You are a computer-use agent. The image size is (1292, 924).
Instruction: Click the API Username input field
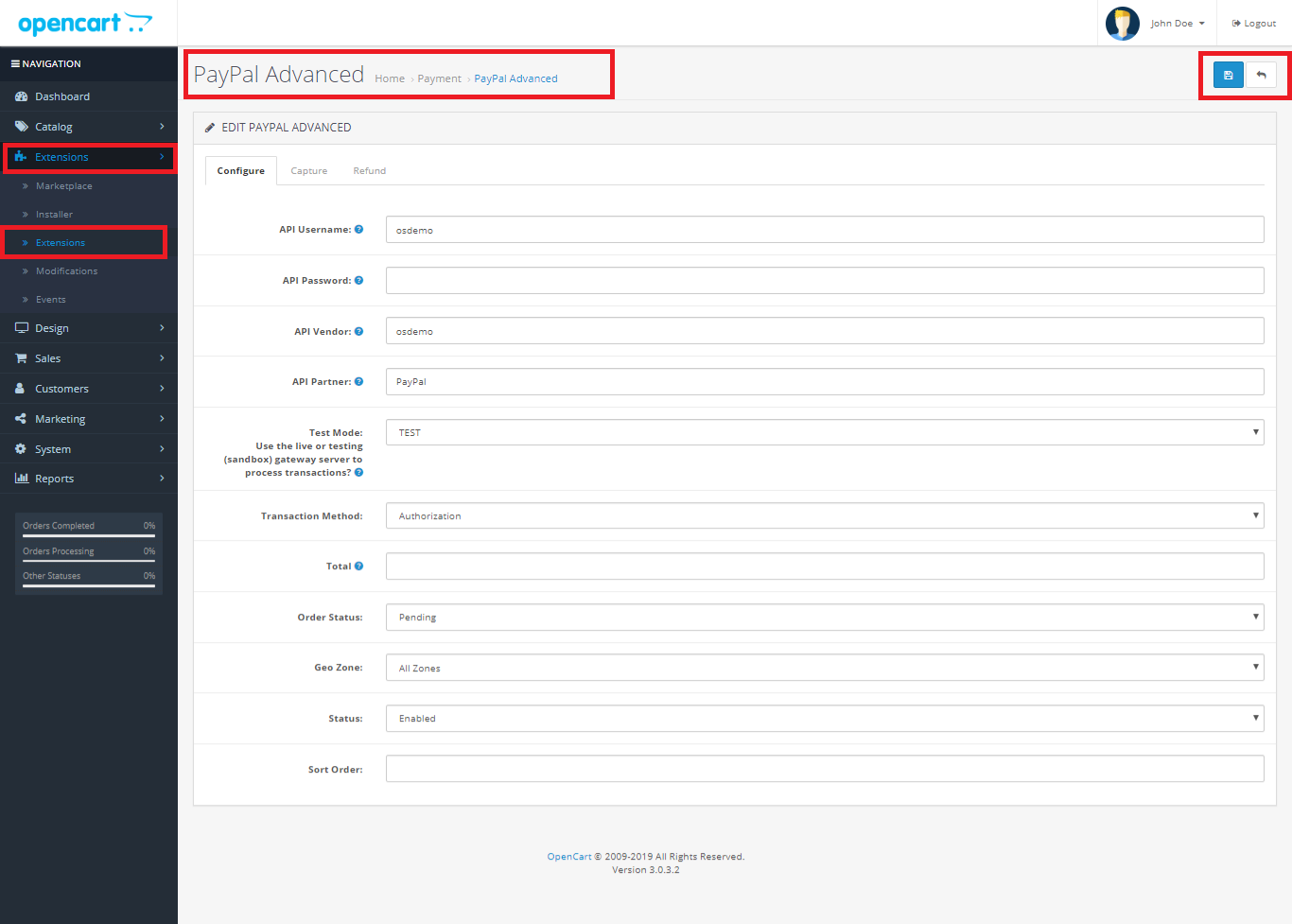coord(825,230)
